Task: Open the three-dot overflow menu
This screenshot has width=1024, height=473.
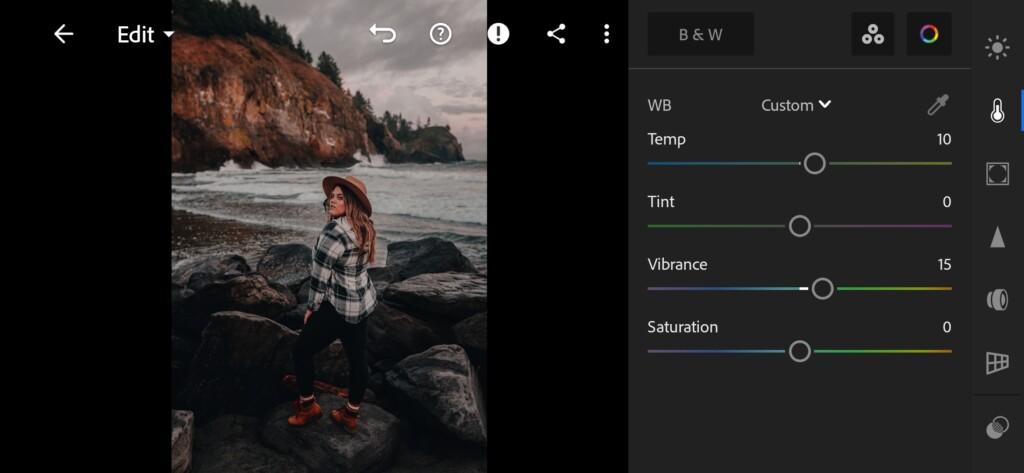Action: pos(607,34)
